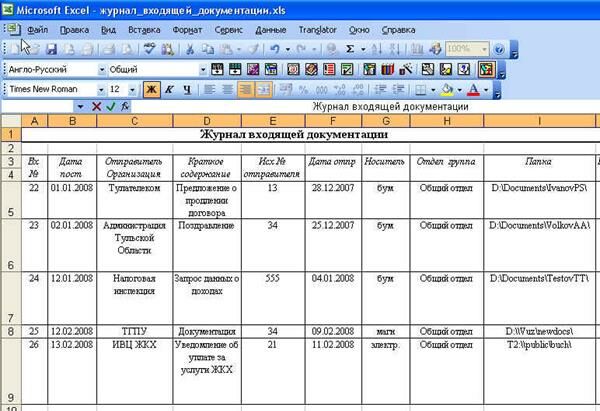600x411 pixels.
Task: Click the insert function fx icon
Action: 125,106
